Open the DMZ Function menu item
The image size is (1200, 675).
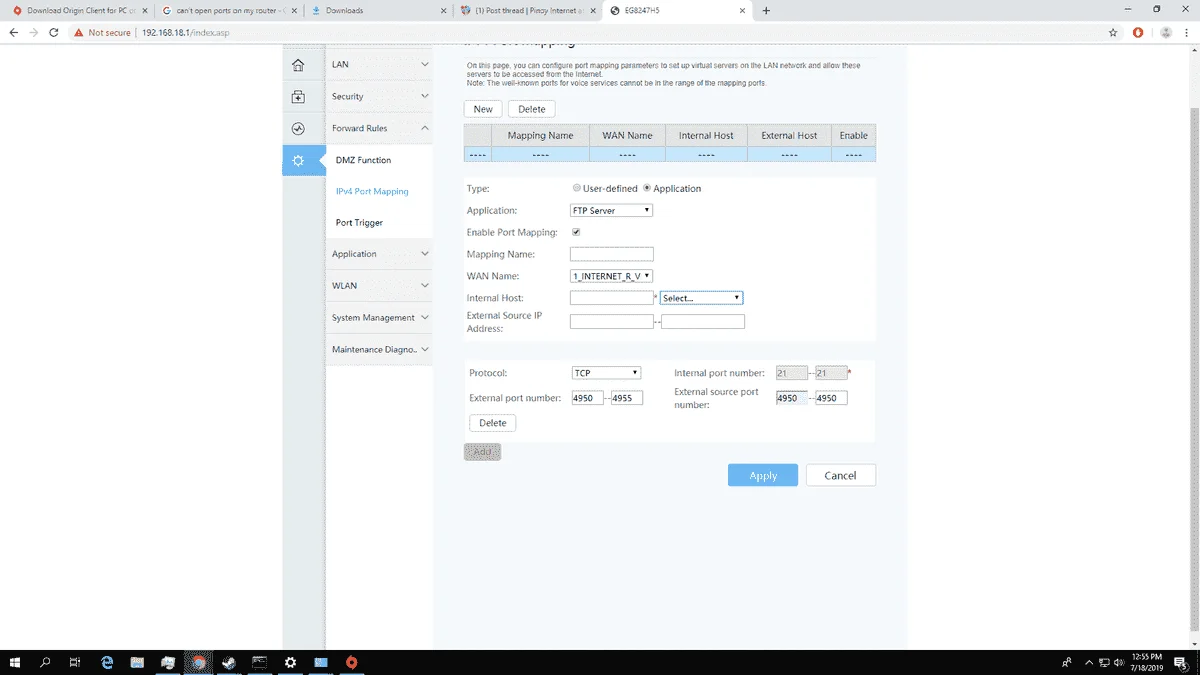pos(363,160)
